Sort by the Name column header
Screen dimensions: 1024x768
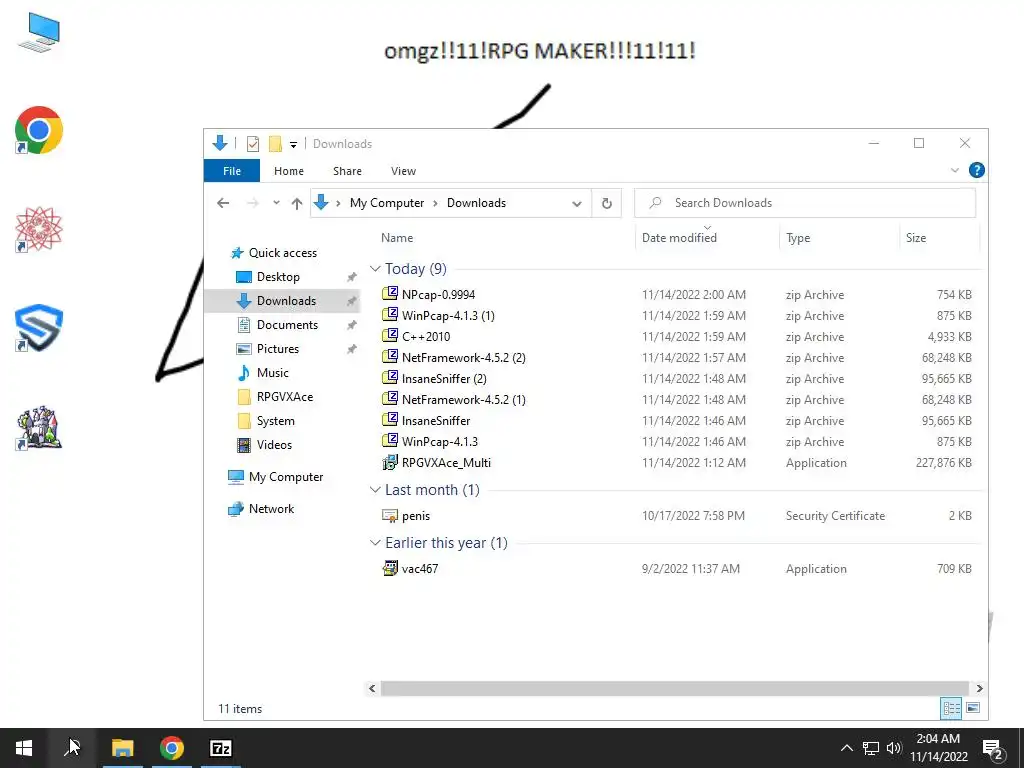(397, 238)
